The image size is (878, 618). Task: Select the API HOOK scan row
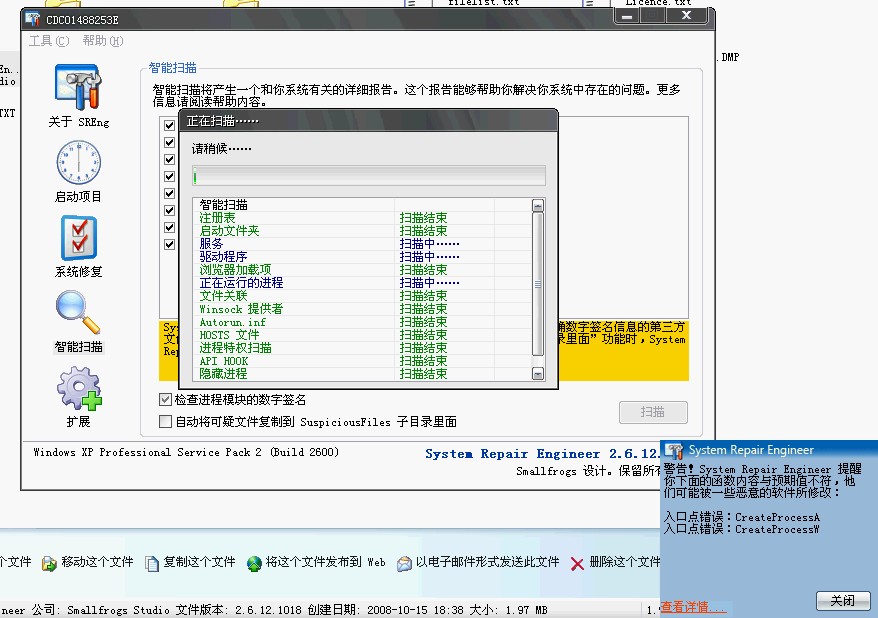362,361
